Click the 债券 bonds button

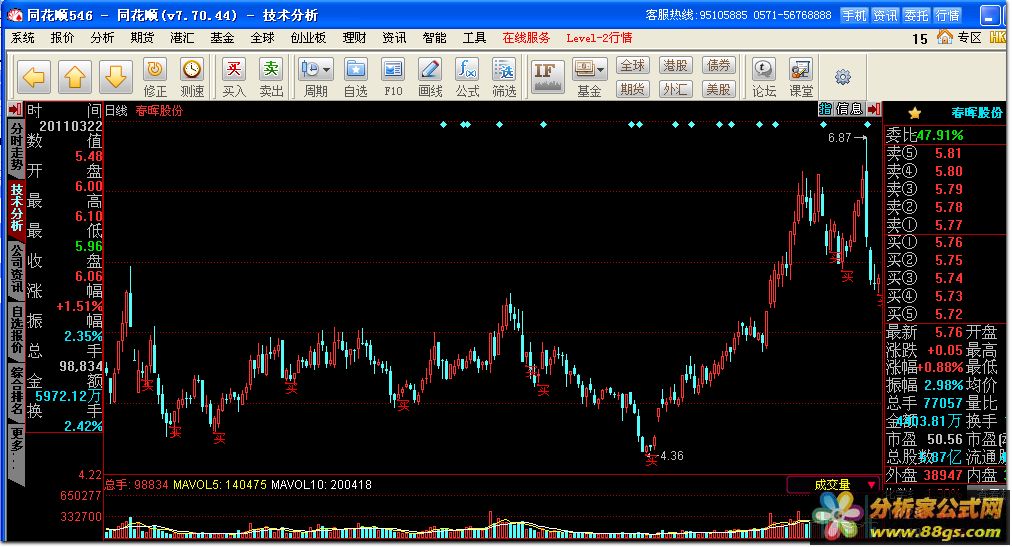click(718, 65)
